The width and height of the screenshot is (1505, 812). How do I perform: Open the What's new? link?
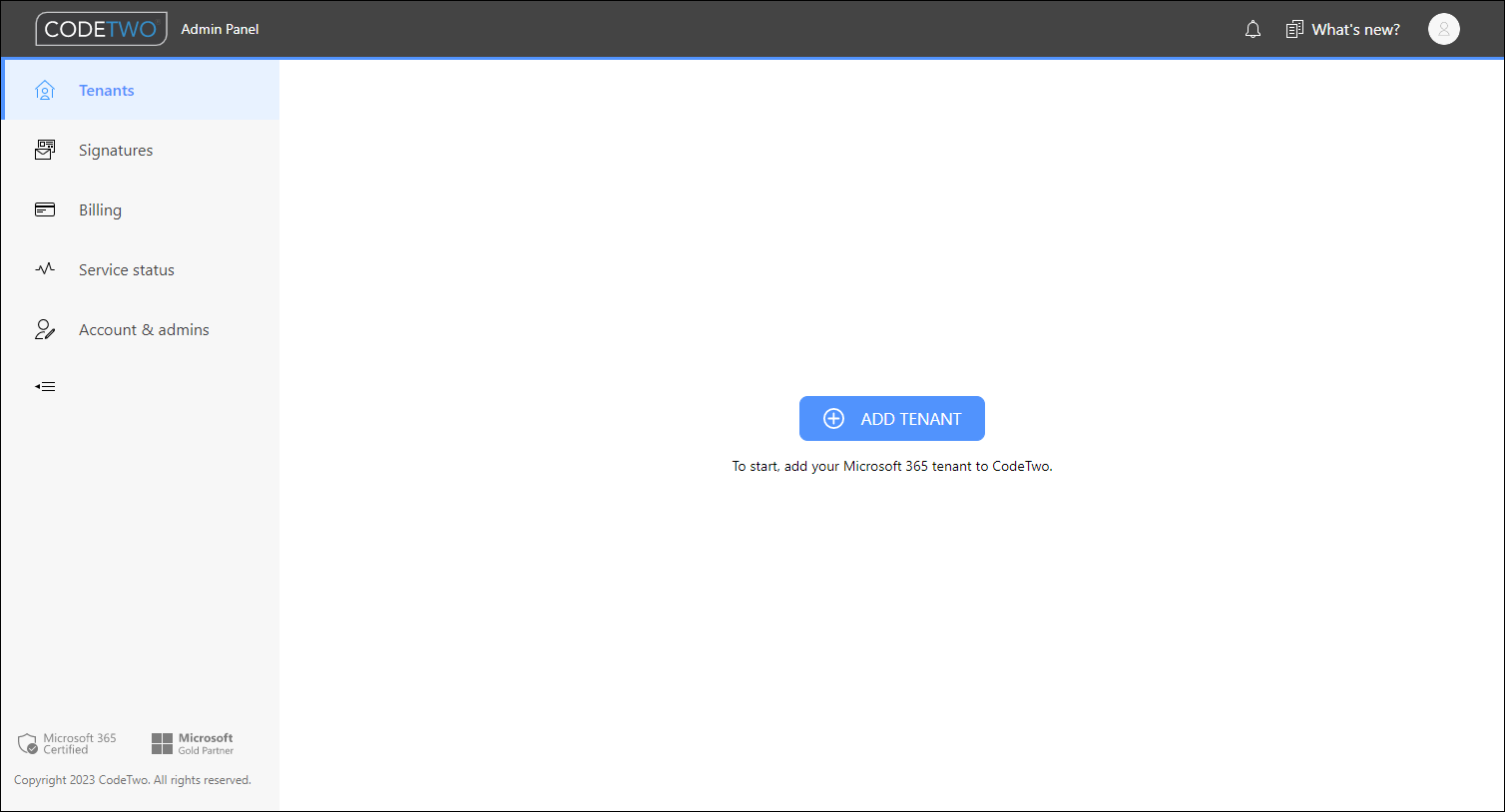[1353, 29]
